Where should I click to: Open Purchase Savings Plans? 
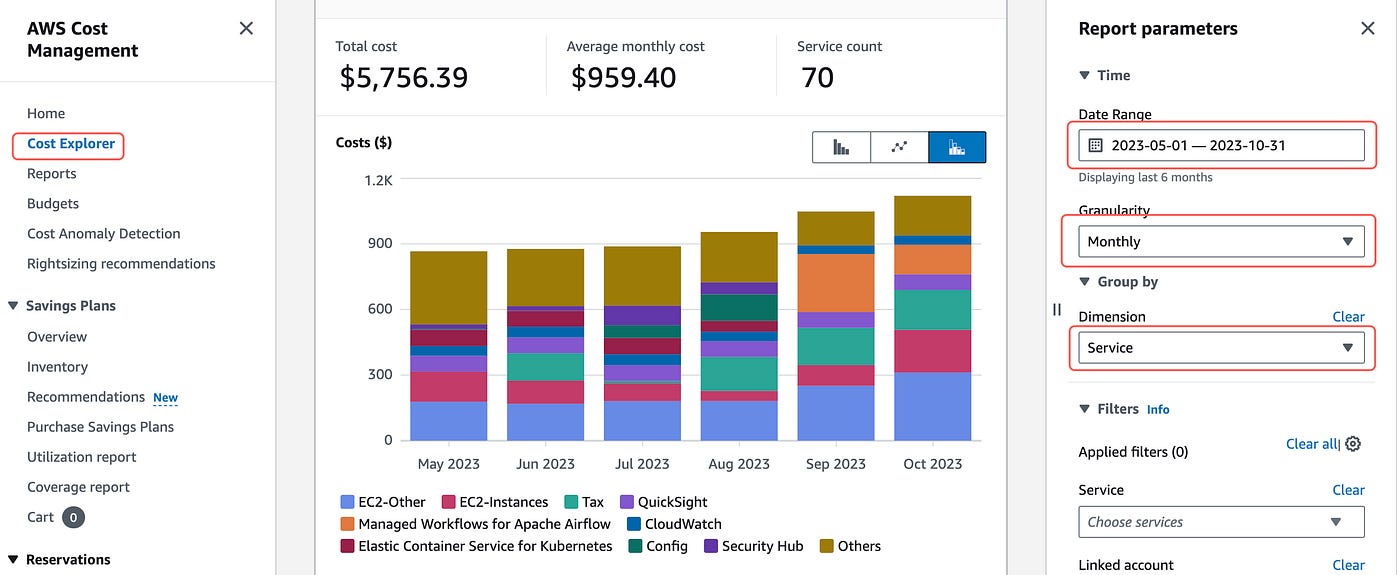click(100, 427)
